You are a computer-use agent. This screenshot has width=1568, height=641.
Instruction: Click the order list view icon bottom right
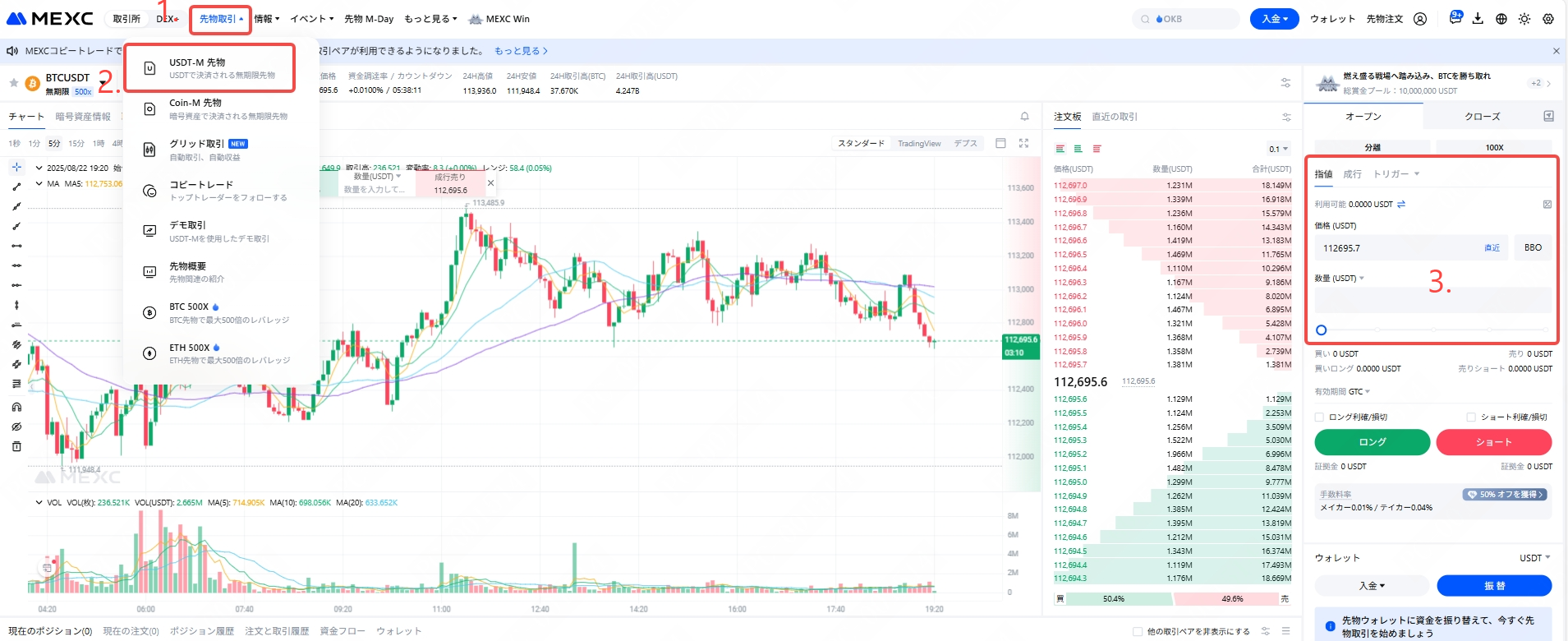click(1285, 631)
